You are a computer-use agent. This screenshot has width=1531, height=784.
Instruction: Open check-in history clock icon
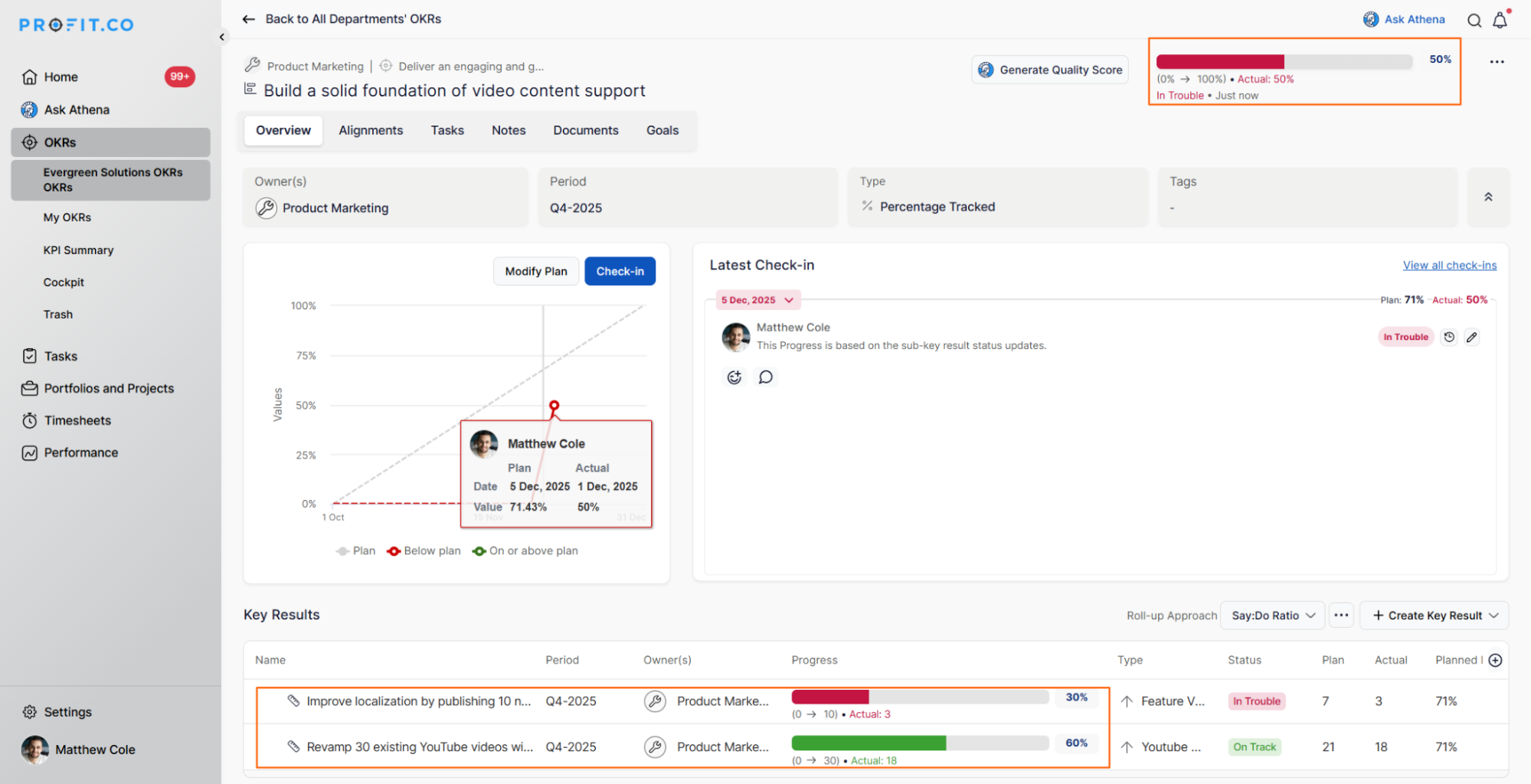coord(1448,337)
